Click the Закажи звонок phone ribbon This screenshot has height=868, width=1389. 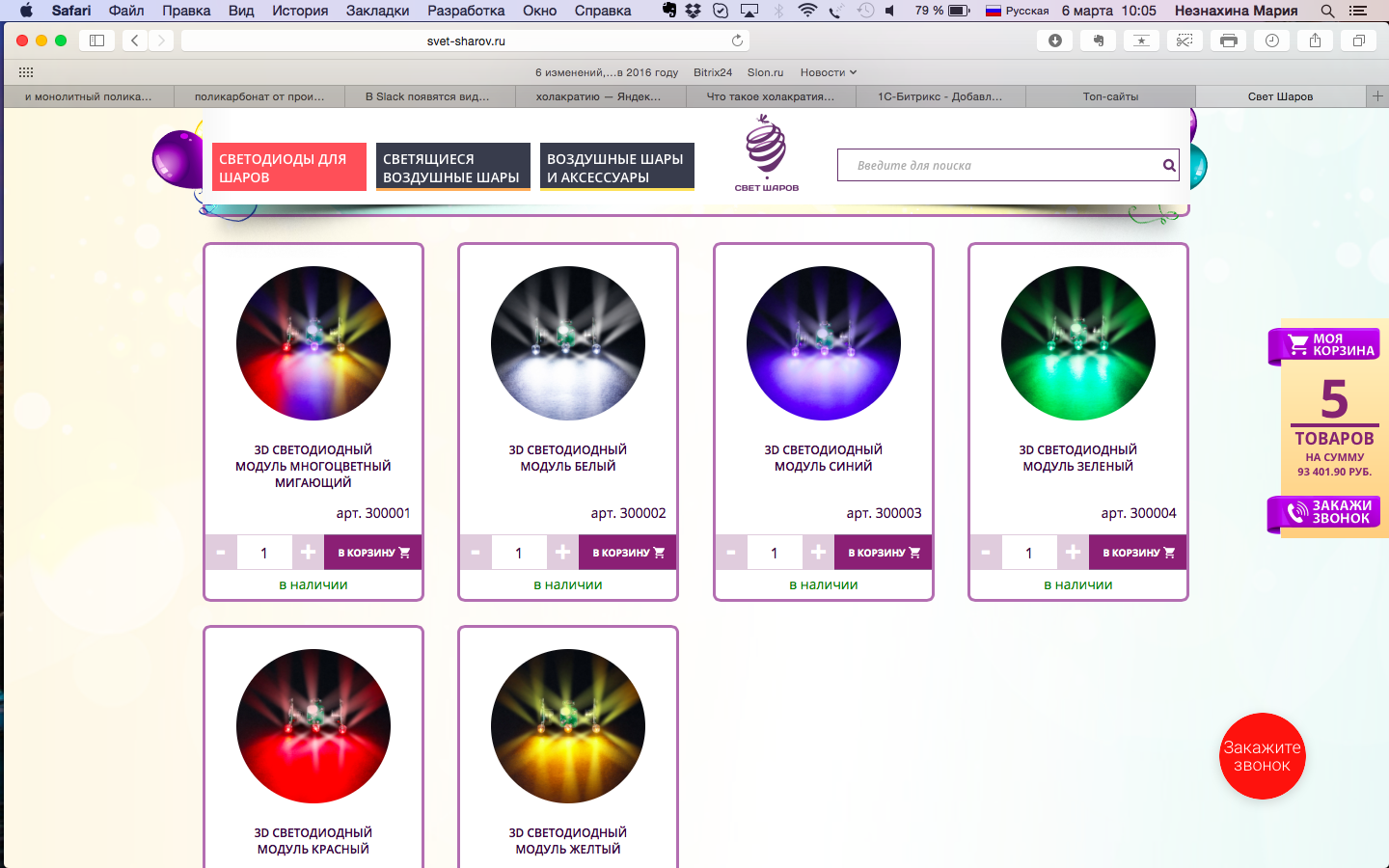click(x=1324, y=512)
